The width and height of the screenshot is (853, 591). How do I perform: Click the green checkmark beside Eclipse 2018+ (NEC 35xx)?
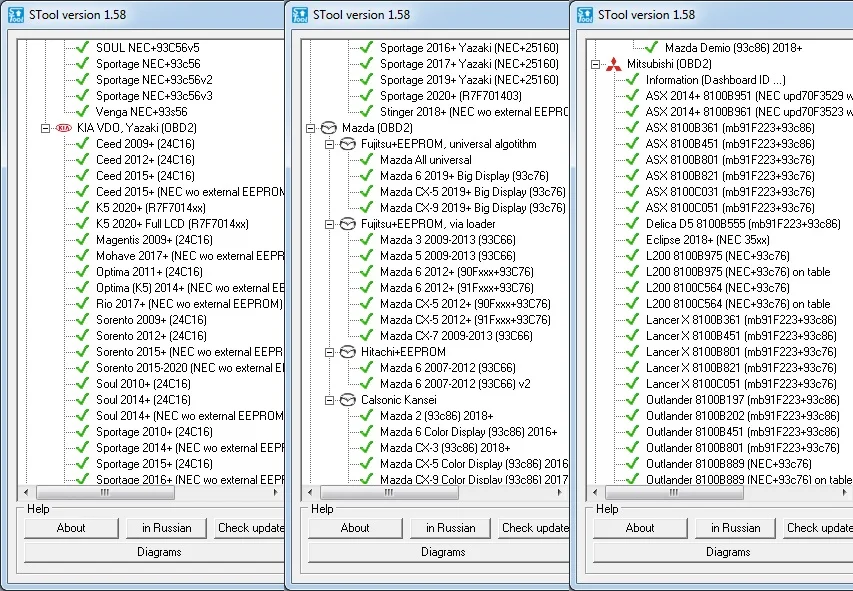632,239
